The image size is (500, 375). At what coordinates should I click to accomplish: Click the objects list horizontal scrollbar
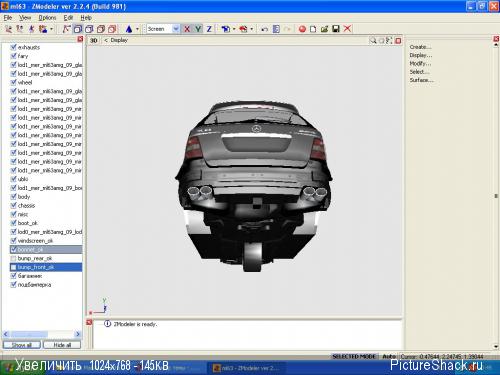coord(42,334)
